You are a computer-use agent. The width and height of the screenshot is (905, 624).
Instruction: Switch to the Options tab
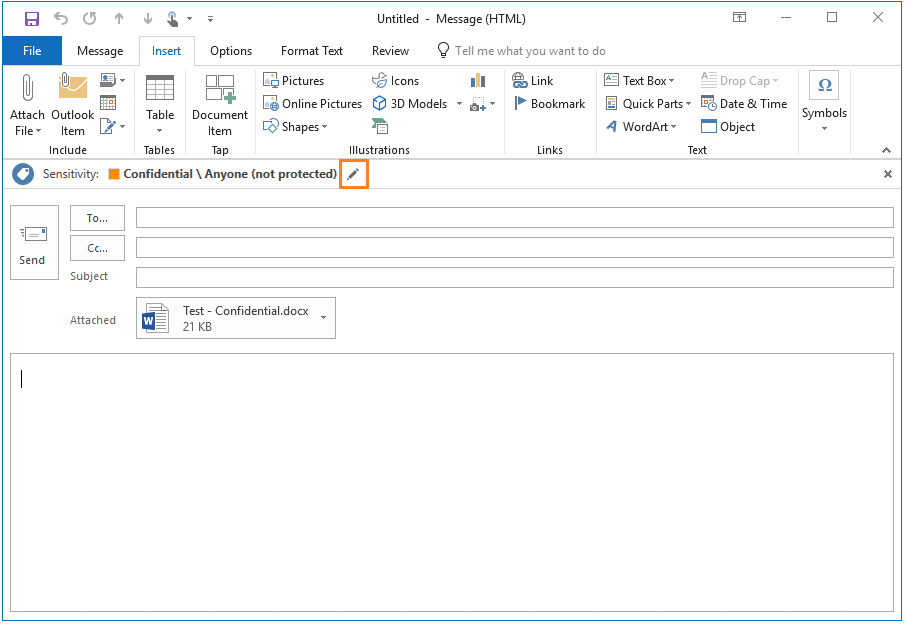(x=231, y=51)
